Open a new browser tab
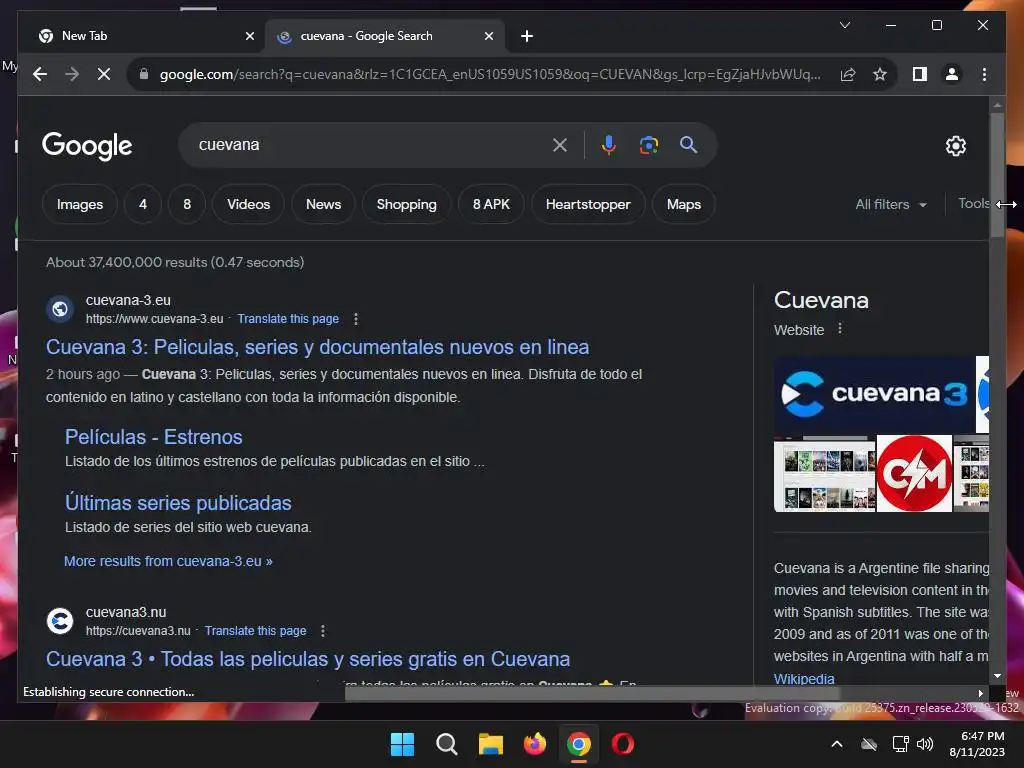The height and width of the screenshot is (768, 1024). pyautogui.click(x=527, y=36)
